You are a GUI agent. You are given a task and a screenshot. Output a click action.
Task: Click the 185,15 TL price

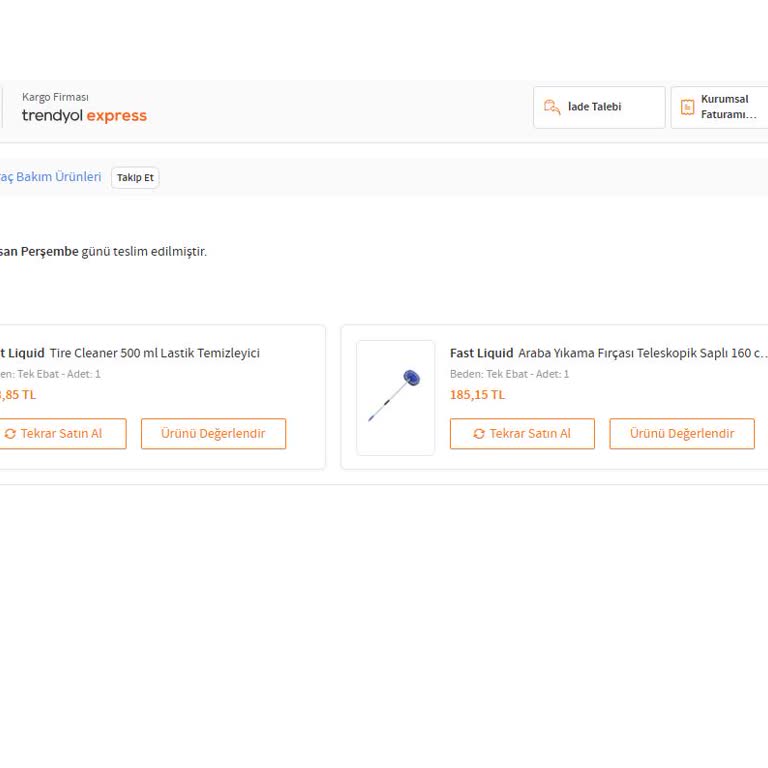[477, 394]
